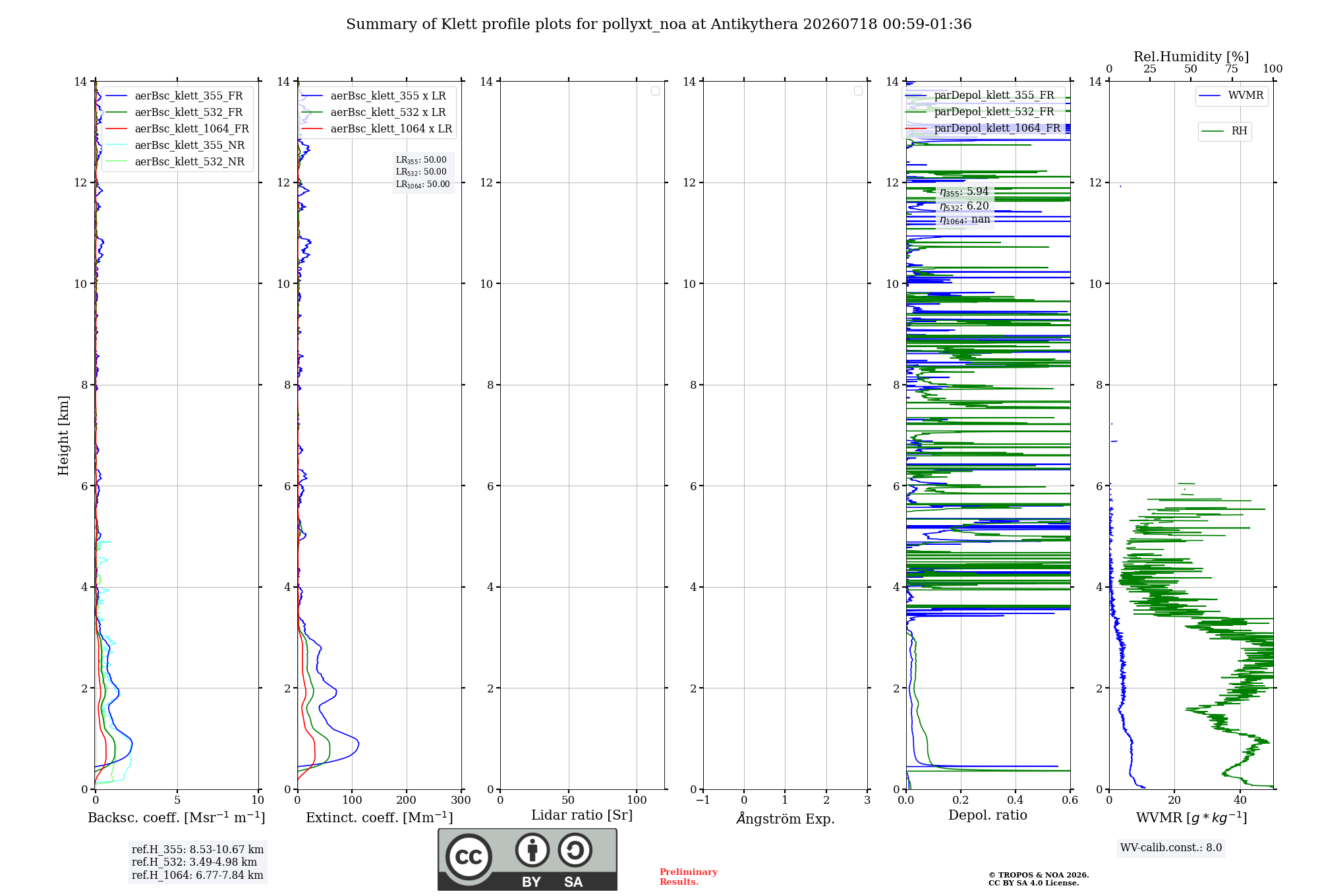Click the Creative Commons CC circle icon
1318x896 pixels.
[x=469, y=857]
